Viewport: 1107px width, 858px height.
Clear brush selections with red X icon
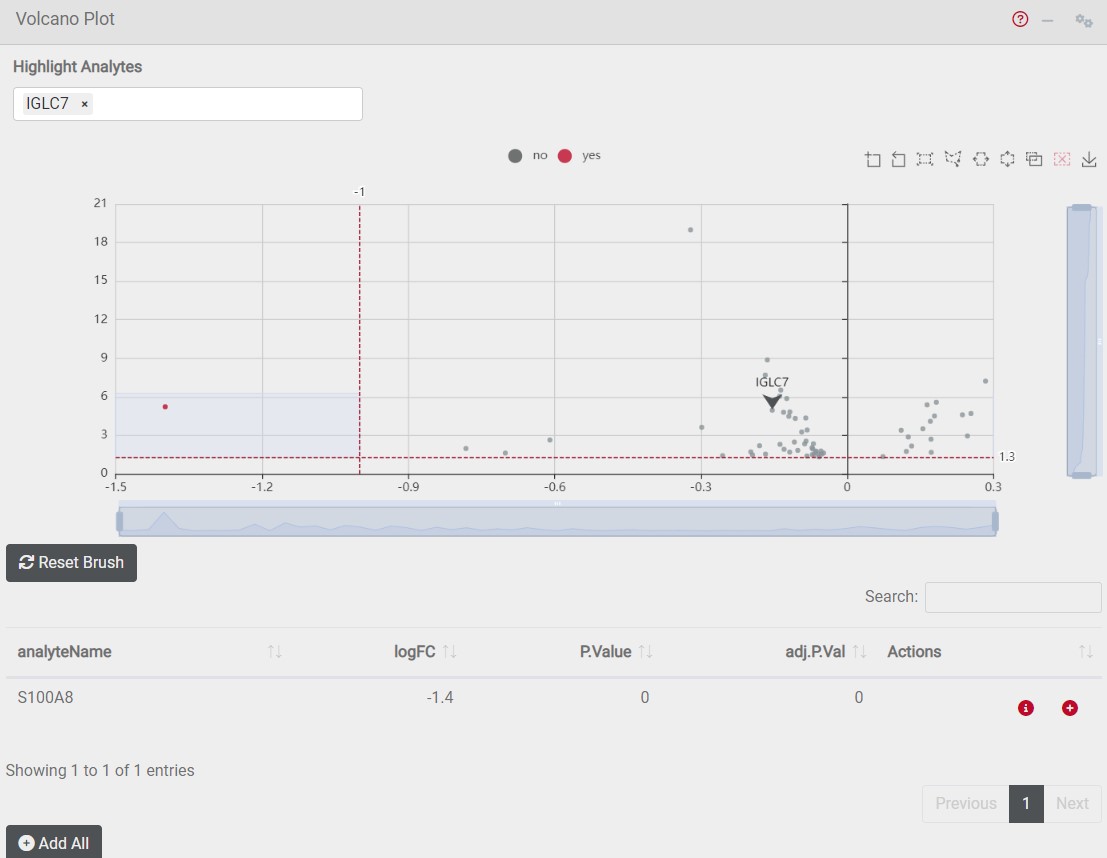(x=1062, y=160)
